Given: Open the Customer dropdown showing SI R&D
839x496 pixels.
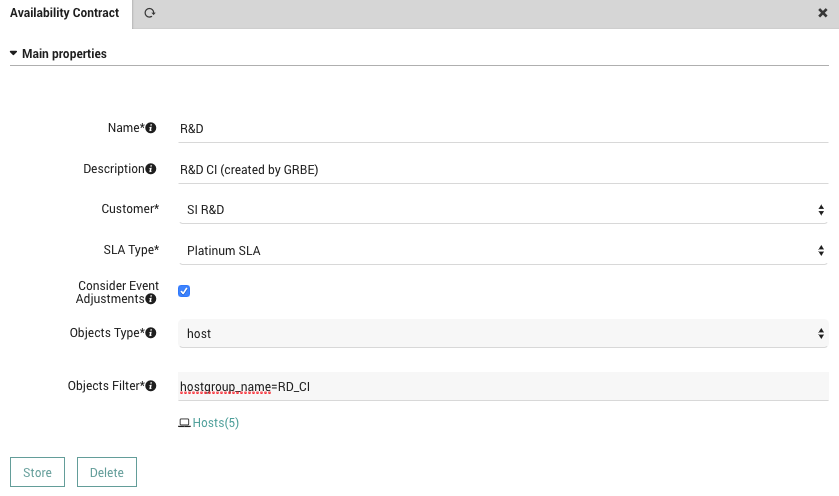Looking at the screenshot, I should point(503,210).
